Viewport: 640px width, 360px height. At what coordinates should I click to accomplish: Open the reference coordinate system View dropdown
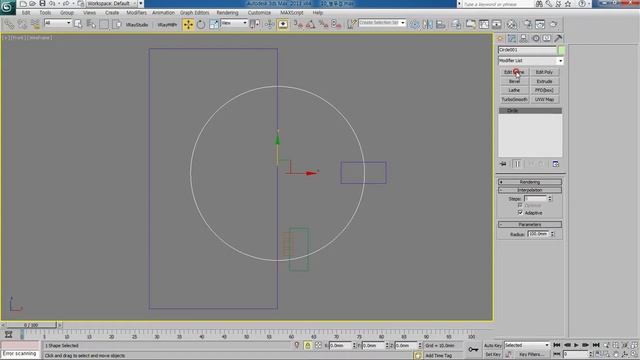pos(234,23)
